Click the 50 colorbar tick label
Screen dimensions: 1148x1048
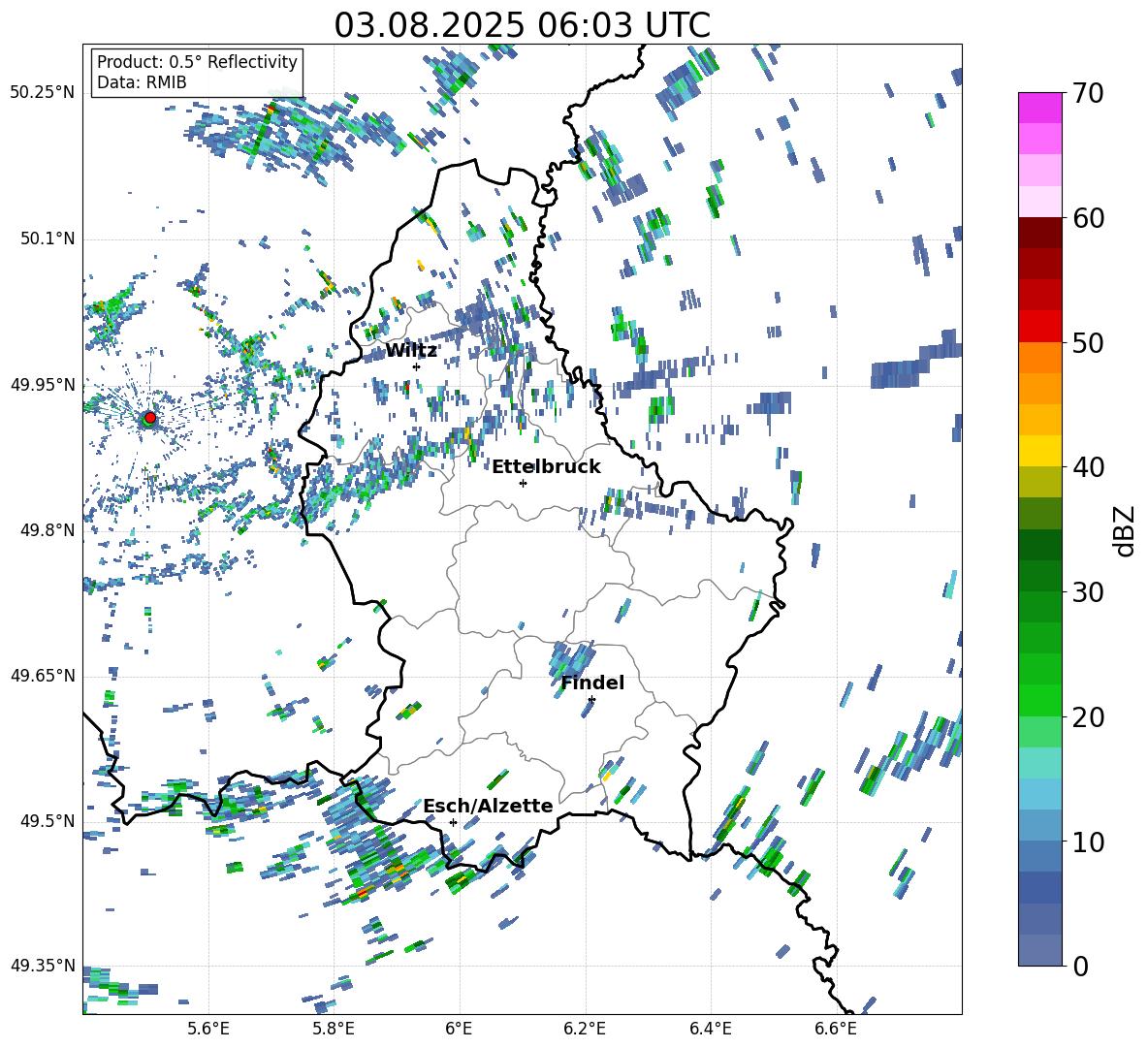1088,342
